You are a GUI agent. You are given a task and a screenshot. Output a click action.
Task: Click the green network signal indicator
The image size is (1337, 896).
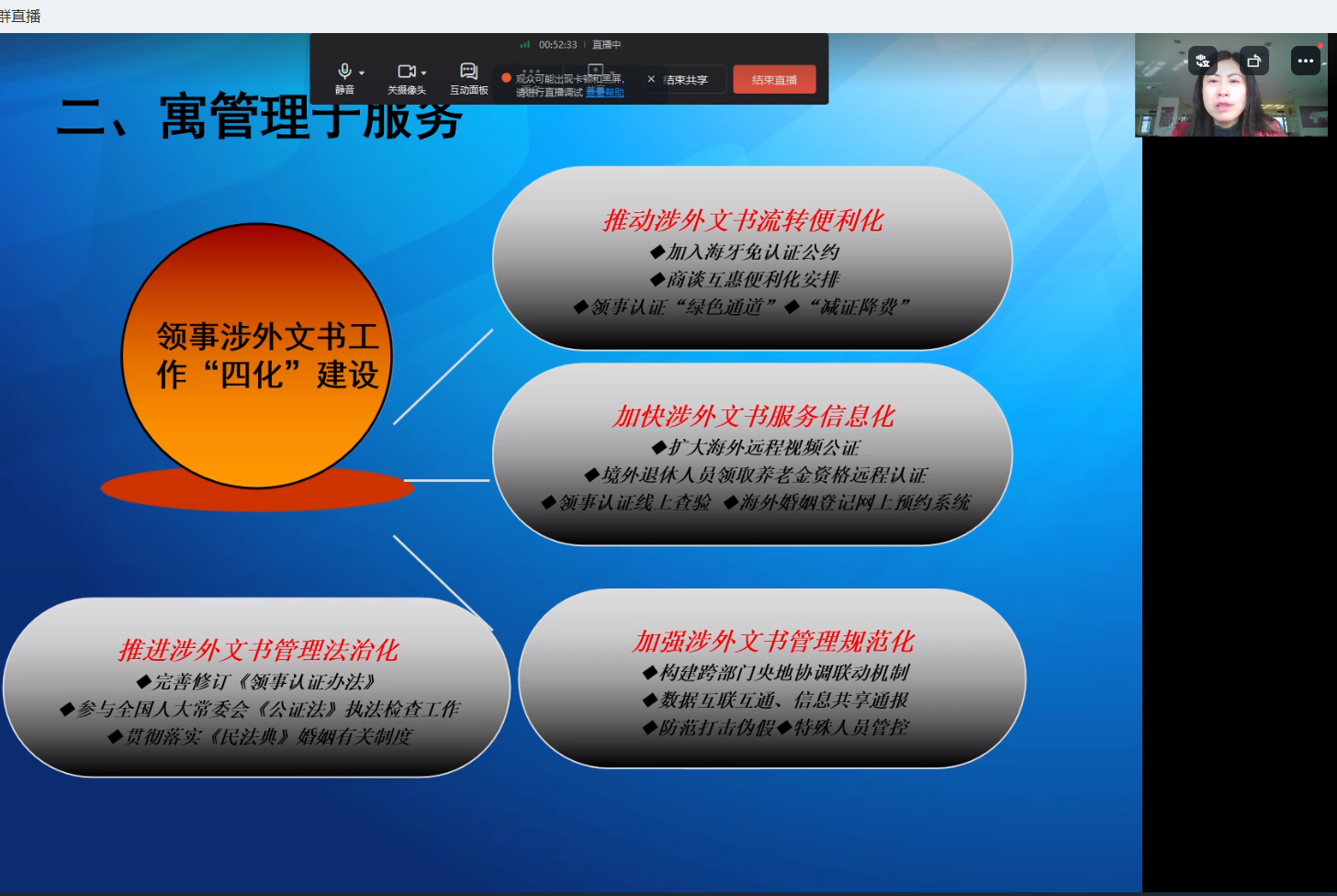click(x=525, y=44)
